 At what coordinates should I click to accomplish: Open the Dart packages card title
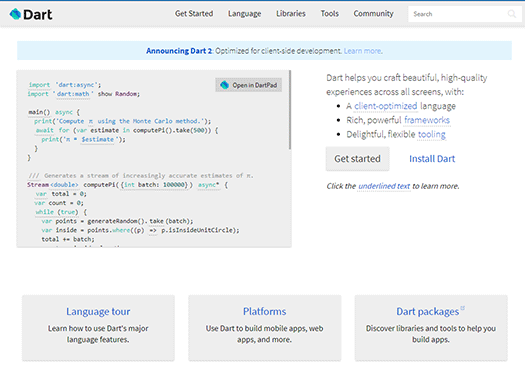pyautogui.click(x=428, y=312)
